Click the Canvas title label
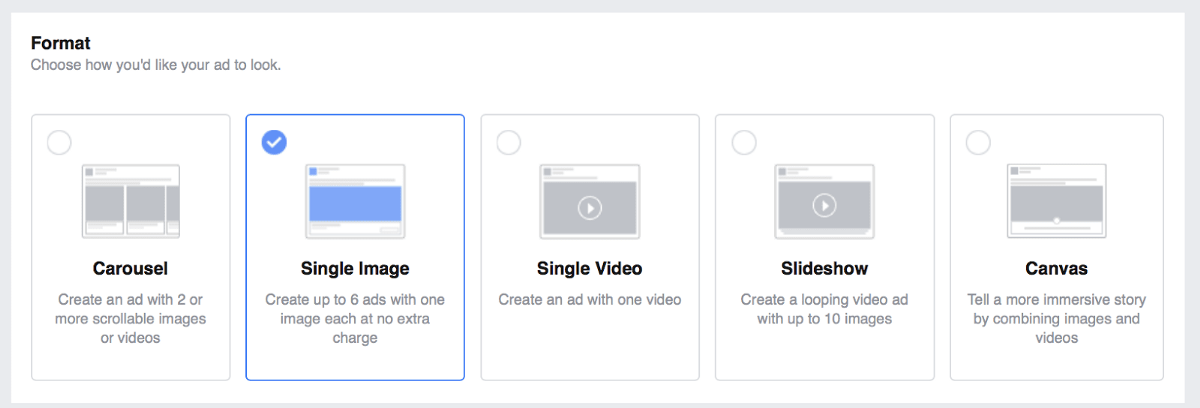 point(1056,269)
